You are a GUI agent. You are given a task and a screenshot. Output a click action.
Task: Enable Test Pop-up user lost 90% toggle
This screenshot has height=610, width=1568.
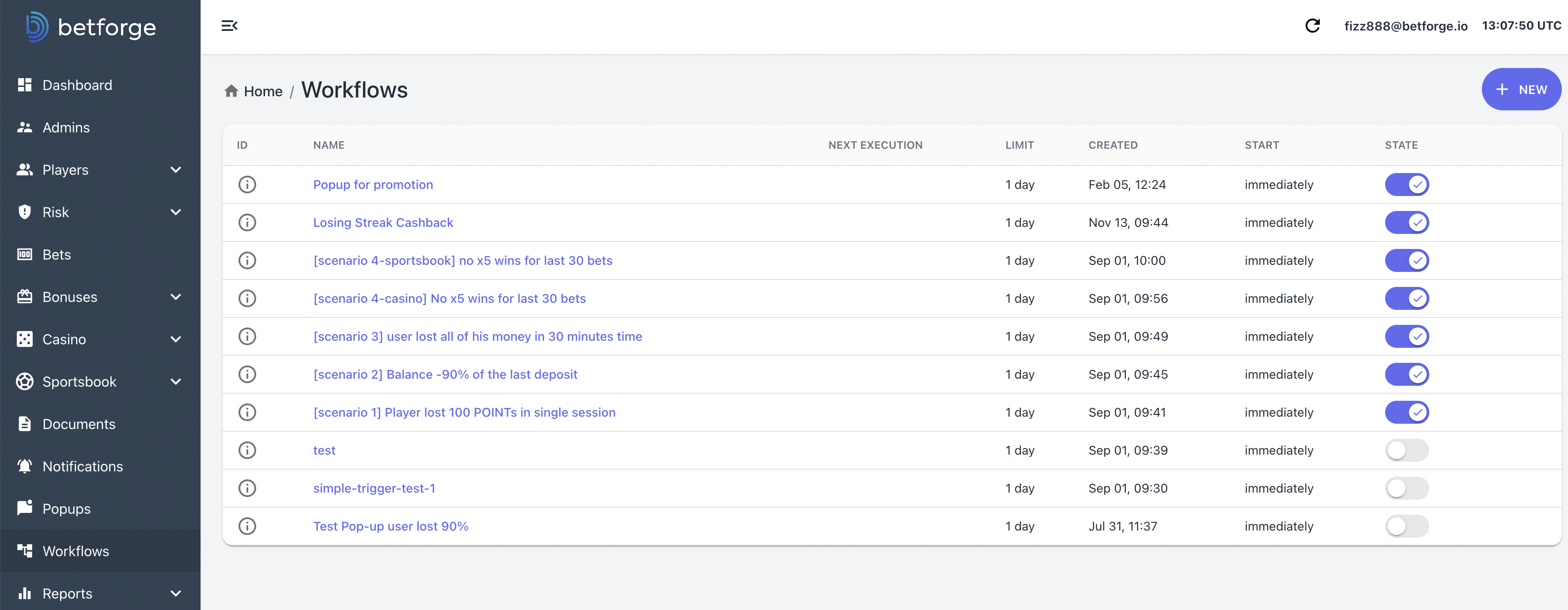1407,526
